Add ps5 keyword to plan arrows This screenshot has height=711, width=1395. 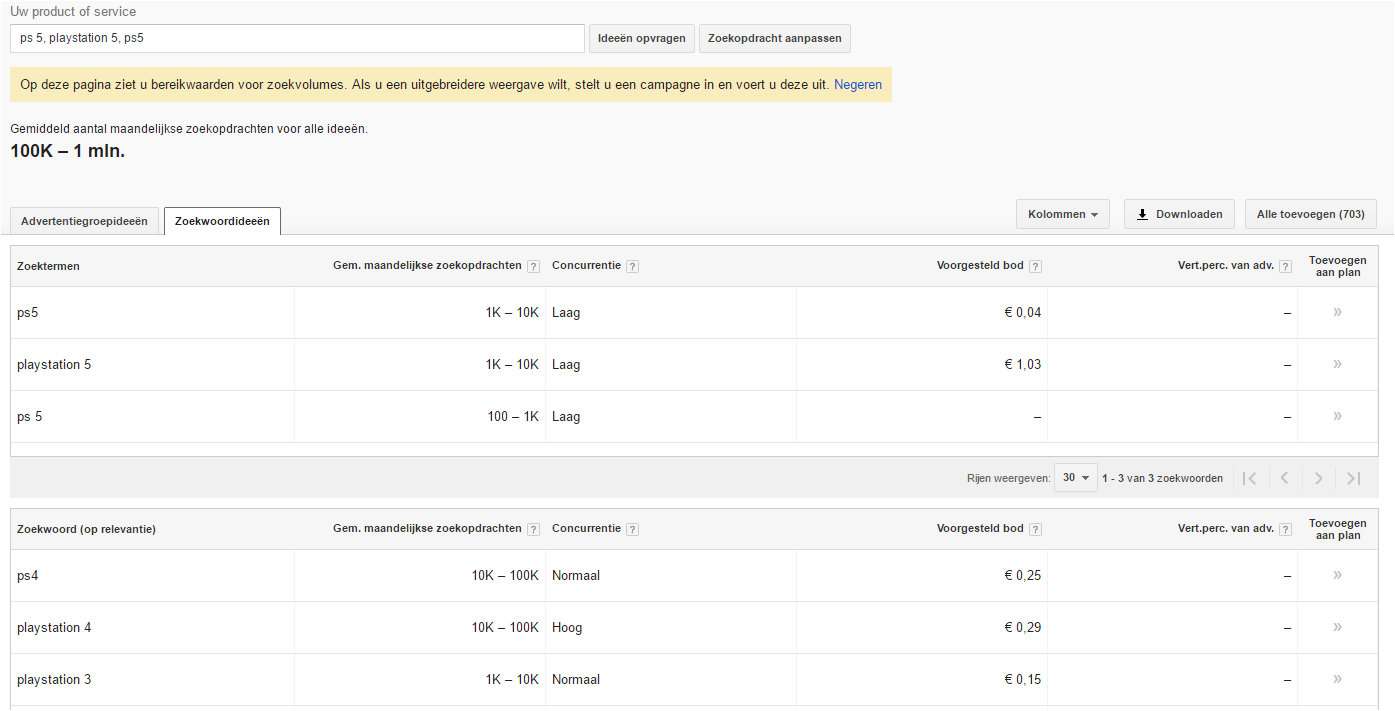click(1337, 312)
